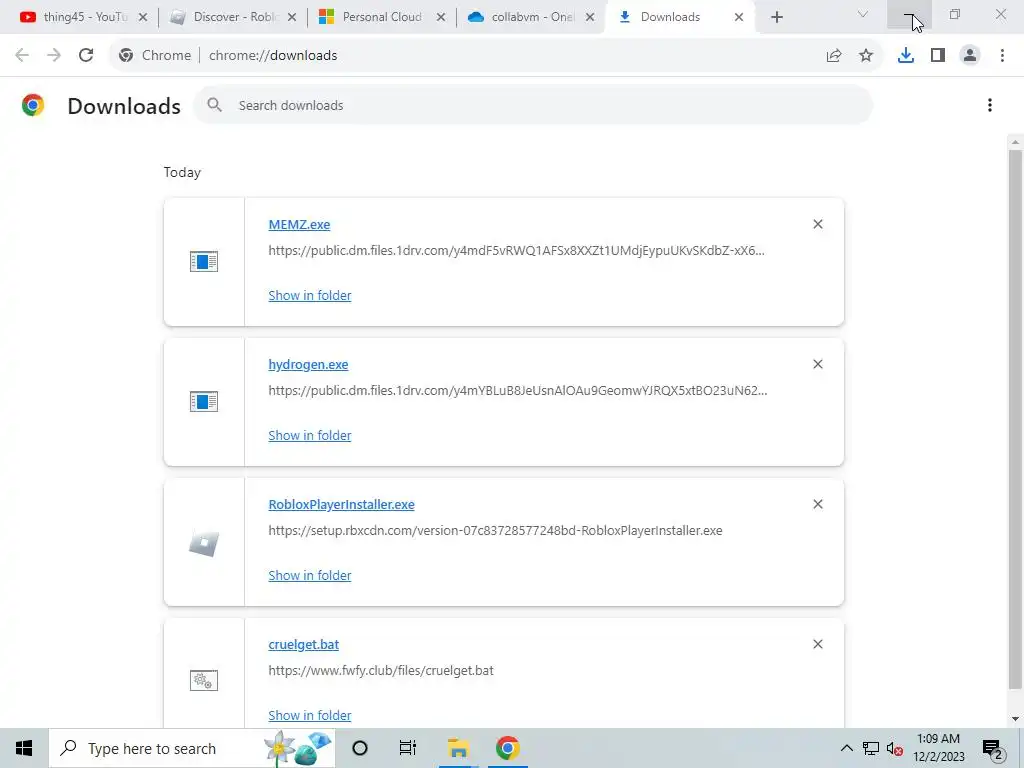
Task: Open the taskbar clock and date
Action: (x=938, y=748)
